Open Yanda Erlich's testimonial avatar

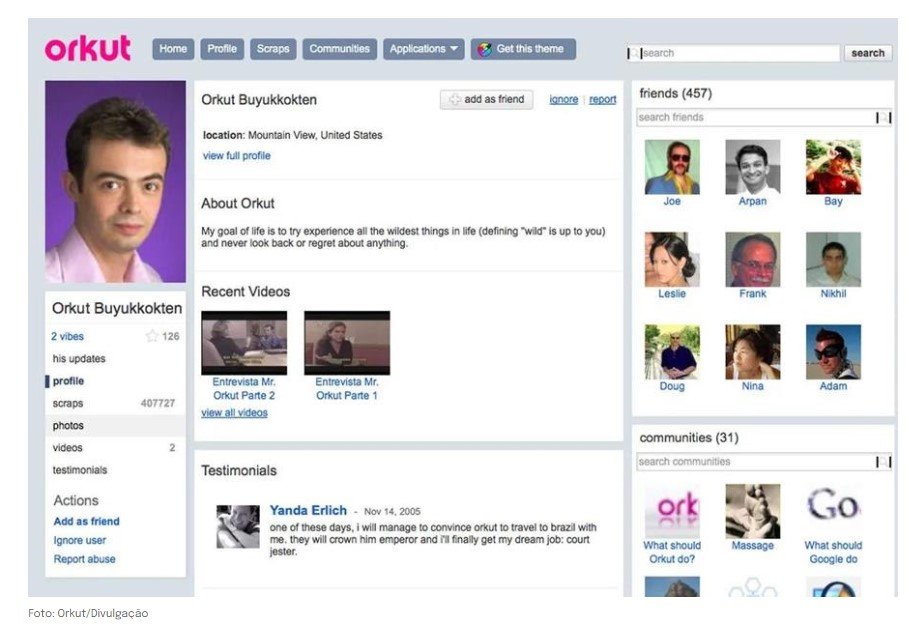pyautogui.click(x=238, y=527)
